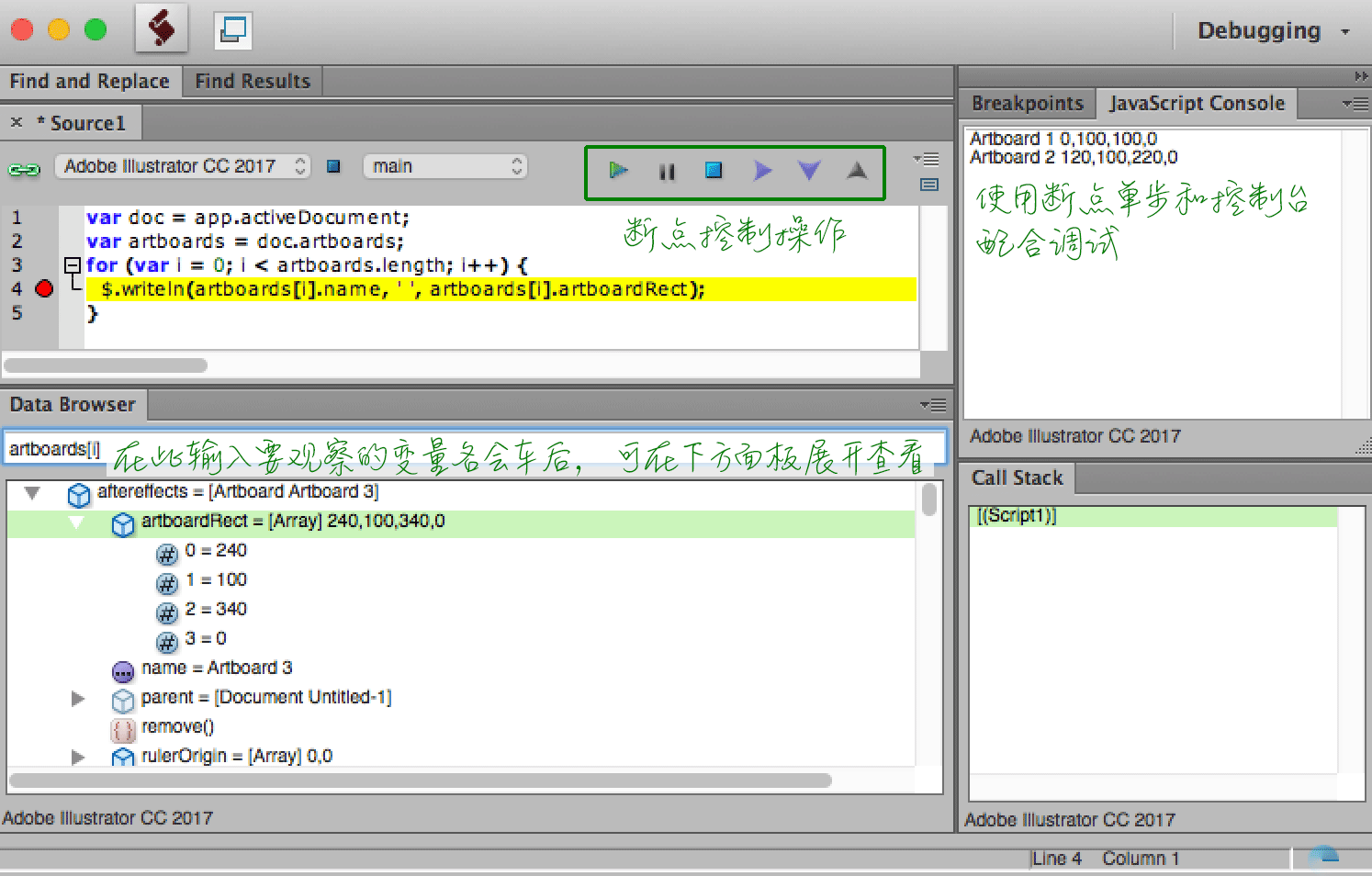Click the console resize grip icon
1372x876 pixels.
pyautogui.click(x=1363, y=446)
